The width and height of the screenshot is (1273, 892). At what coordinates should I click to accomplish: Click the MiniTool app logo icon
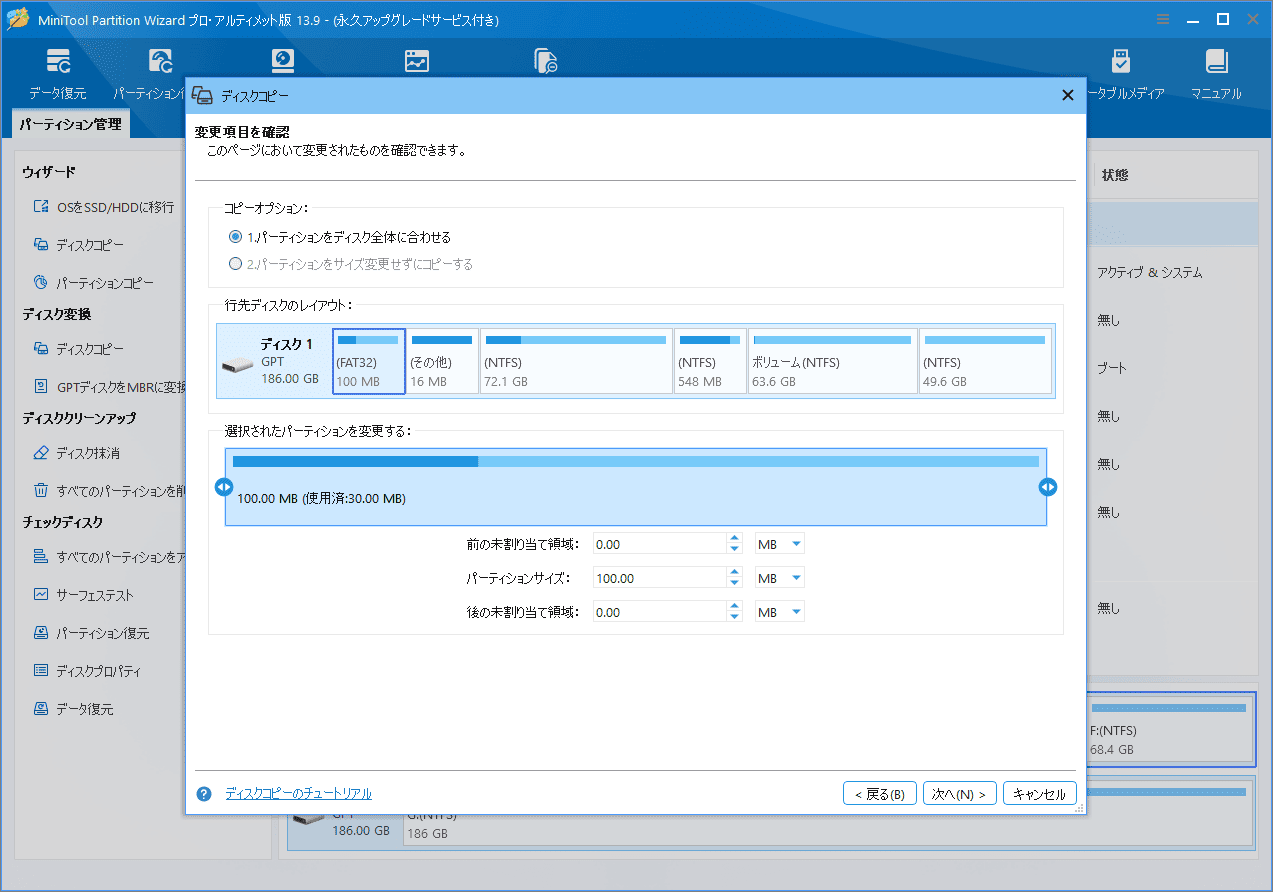click(x=18, y=19)
